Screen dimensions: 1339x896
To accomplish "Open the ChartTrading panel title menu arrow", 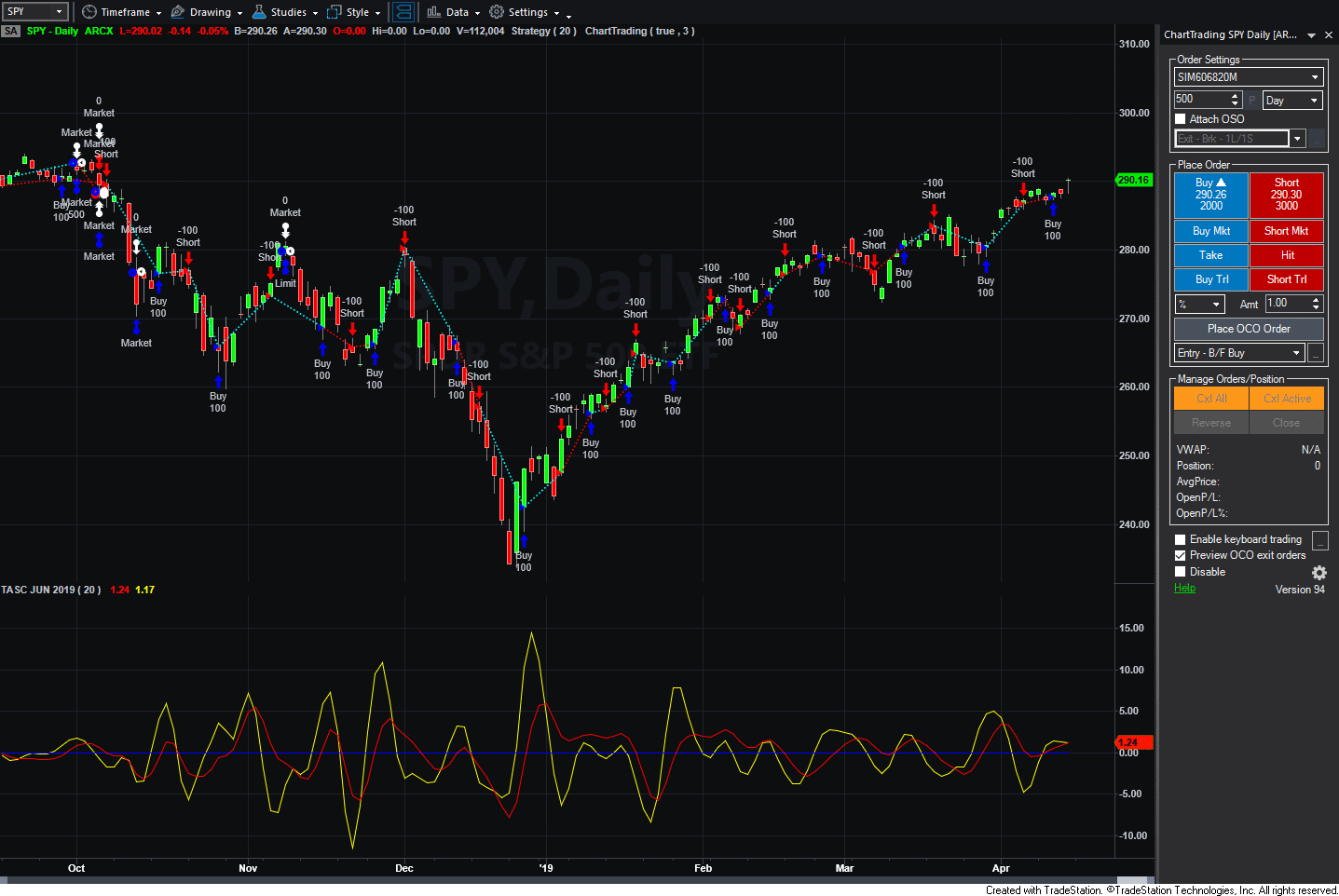I will click(1311, 35).
